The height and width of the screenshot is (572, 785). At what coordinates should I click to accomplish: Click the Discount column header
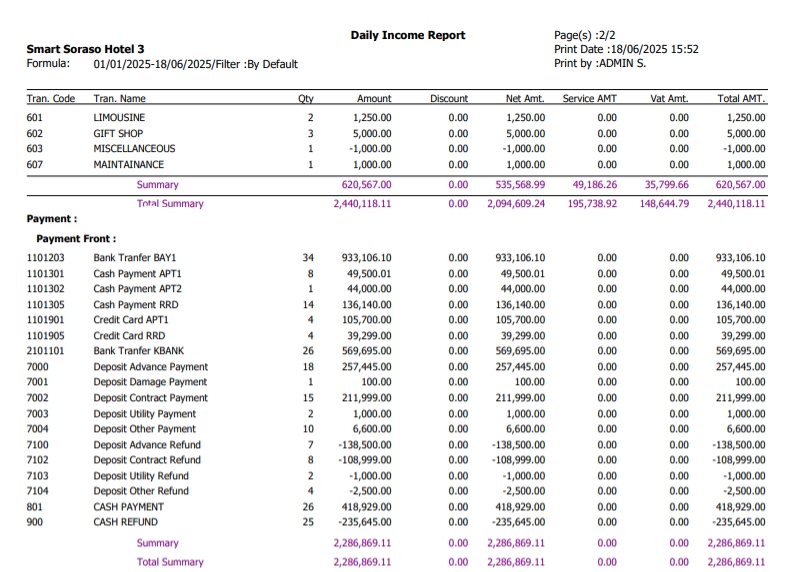448,99
